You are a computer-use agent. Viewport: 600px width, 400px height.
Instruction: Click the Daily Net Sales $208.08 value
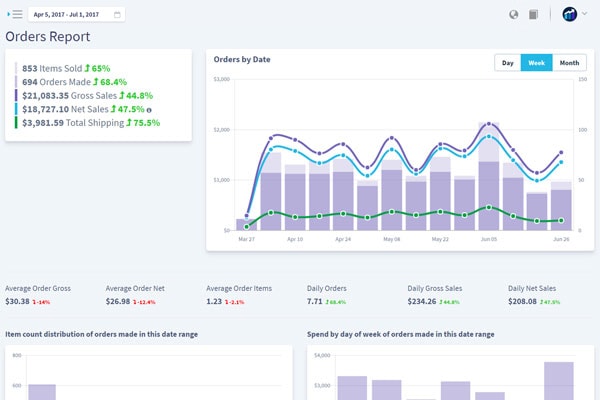coord(522,302)
